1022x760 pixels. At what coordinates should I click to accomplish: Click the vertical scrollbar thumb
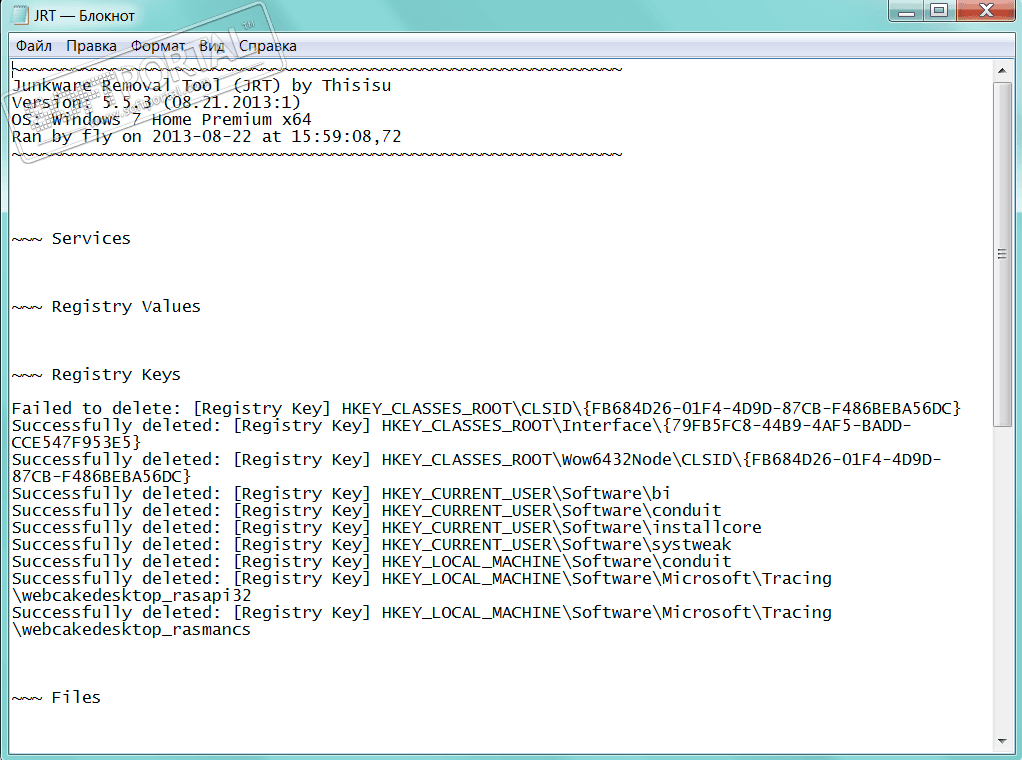tap(1002, 254)
